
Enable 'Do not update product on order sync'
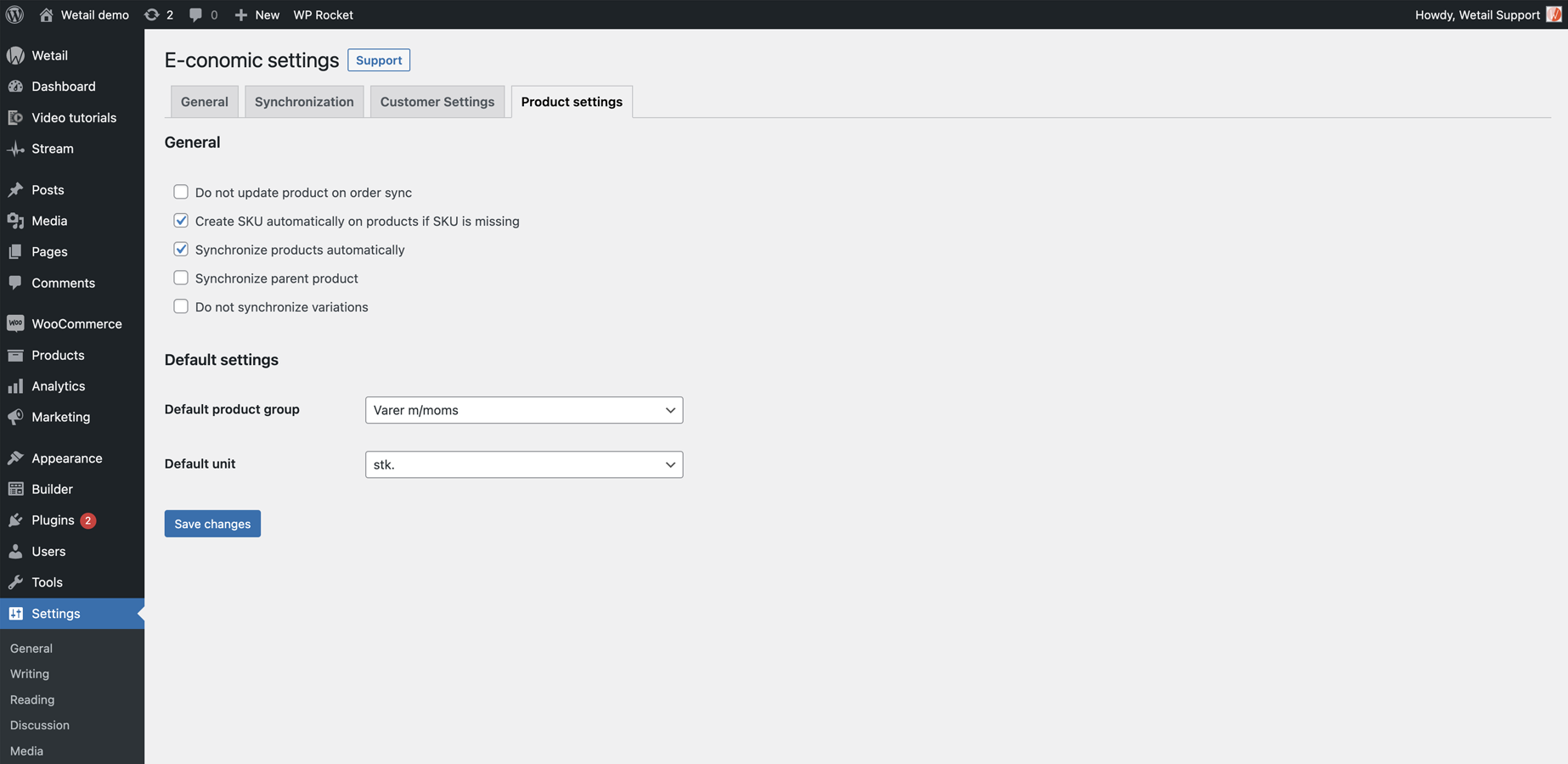pyautogui.click(x=181, y=192)
